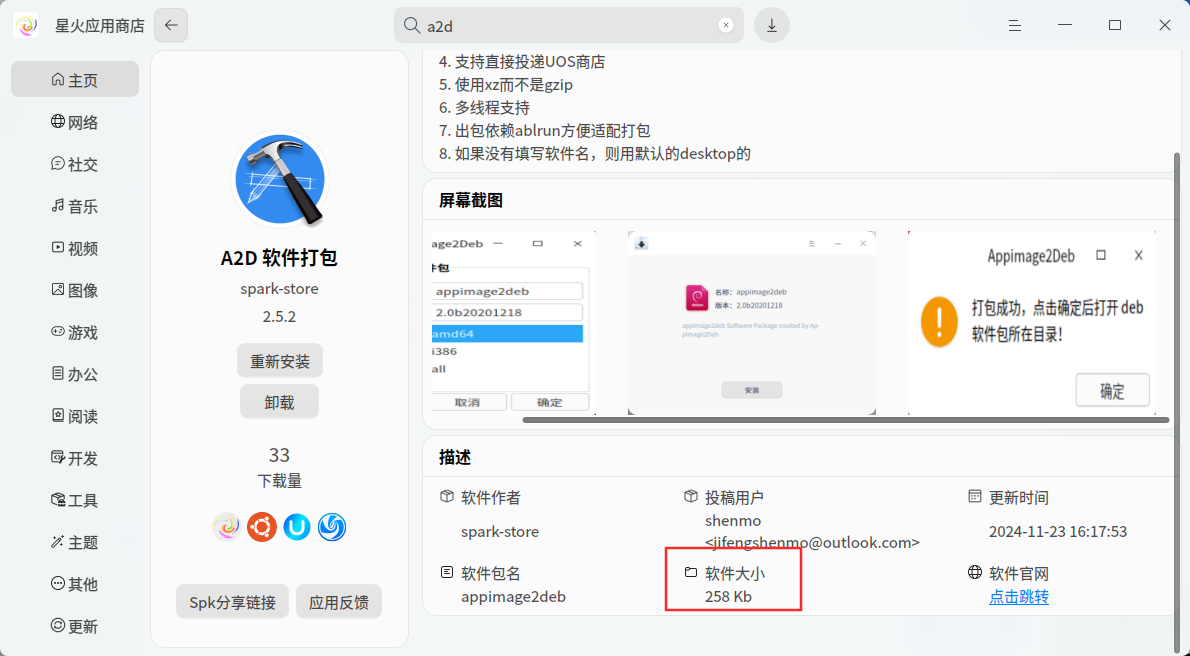Screen dimensions: 1190x656
Task: Open the deb installer screenshot
Action: [751, 323]
